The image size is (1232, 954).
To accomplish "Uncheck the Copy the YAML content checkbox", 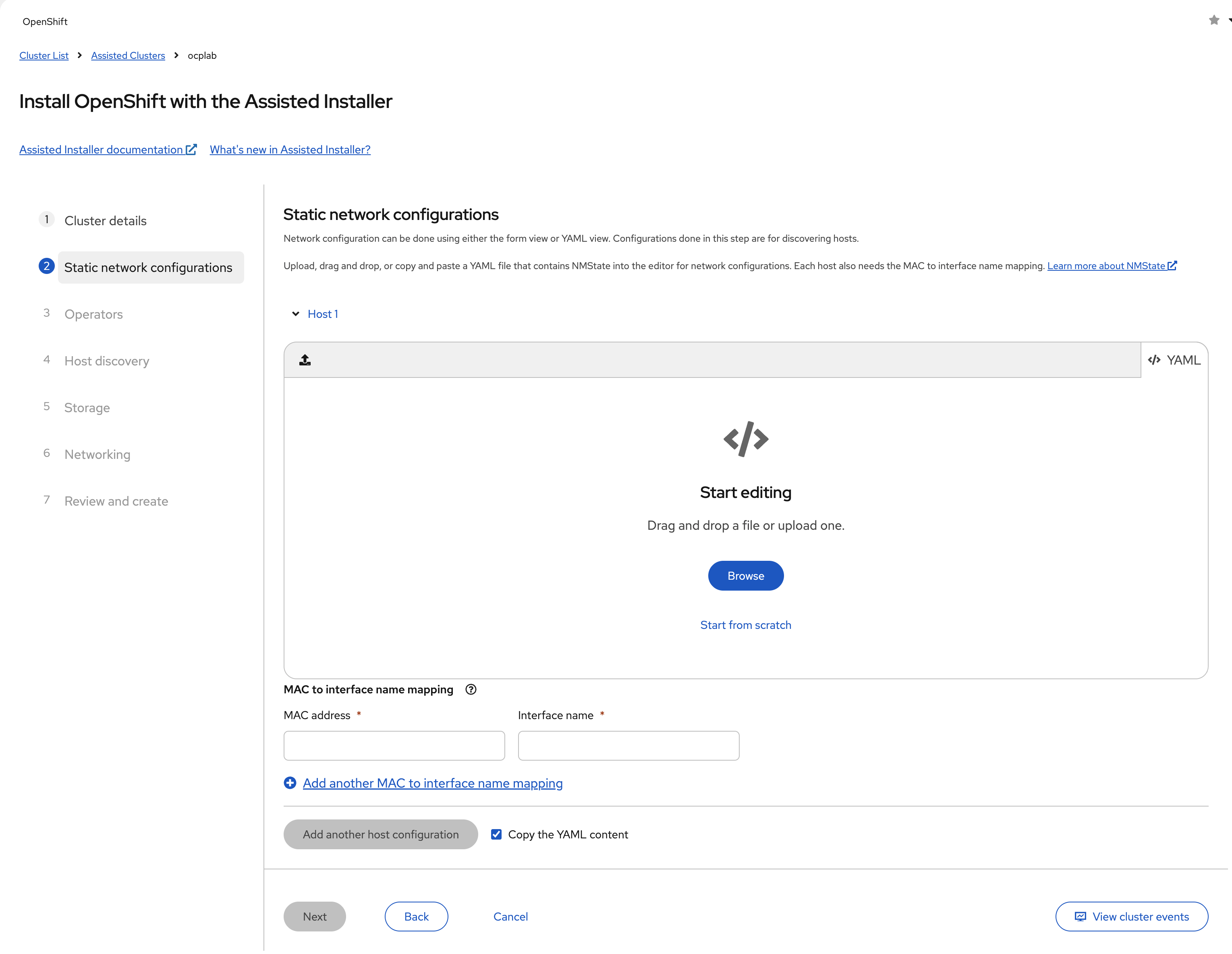I will pos(496,834).
